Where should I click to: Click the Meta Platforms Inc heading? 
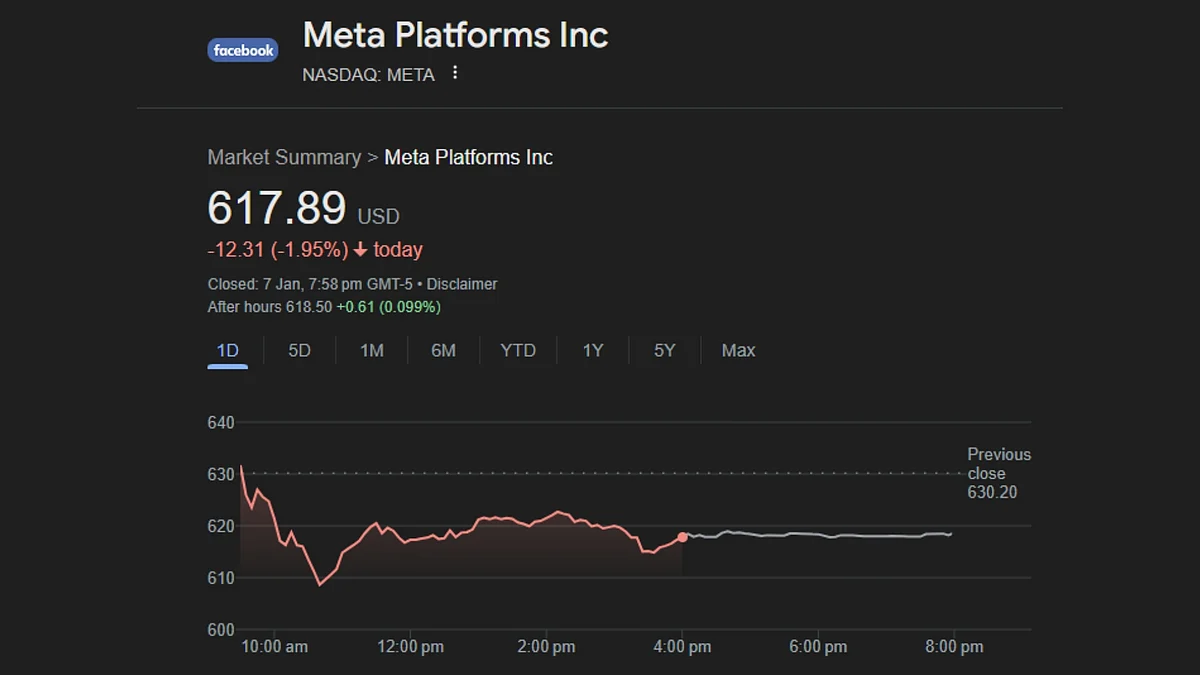click(x=455, y=35)
